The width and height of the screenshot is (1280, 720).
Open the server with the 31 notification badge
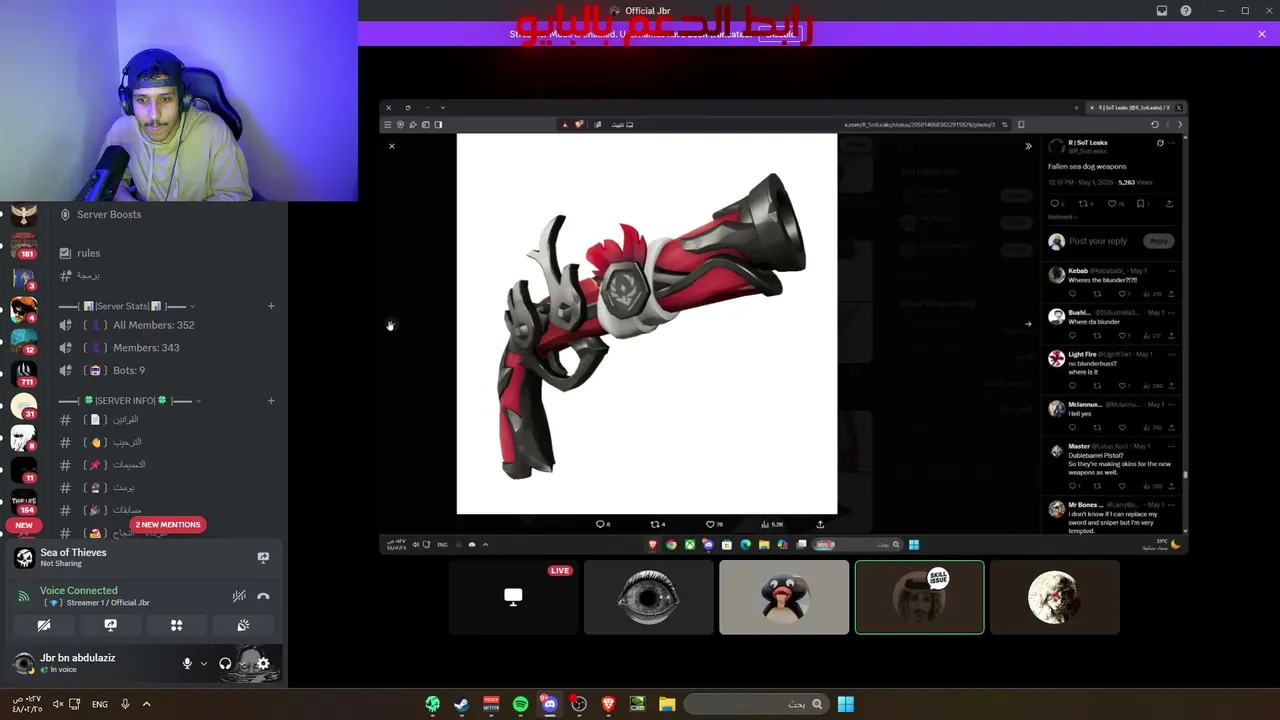[x=24, y=407]
